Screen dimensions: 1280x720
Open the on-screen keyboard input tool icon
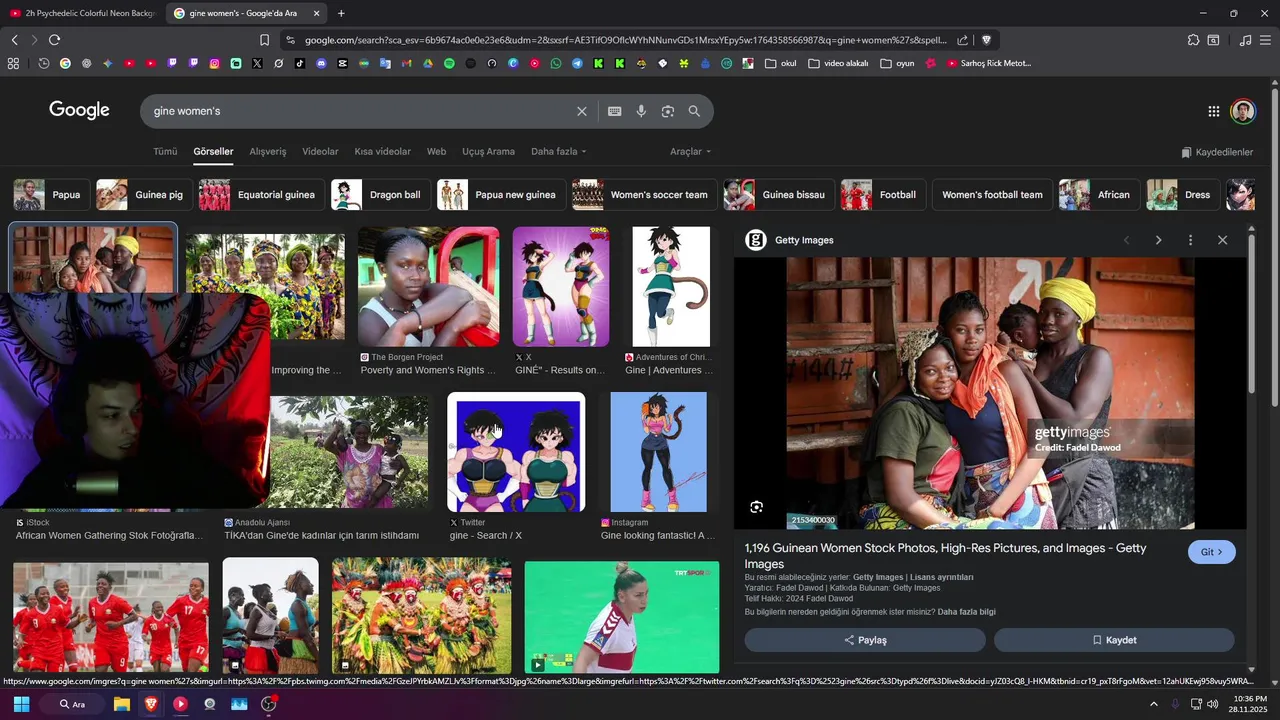pos(614,111)
